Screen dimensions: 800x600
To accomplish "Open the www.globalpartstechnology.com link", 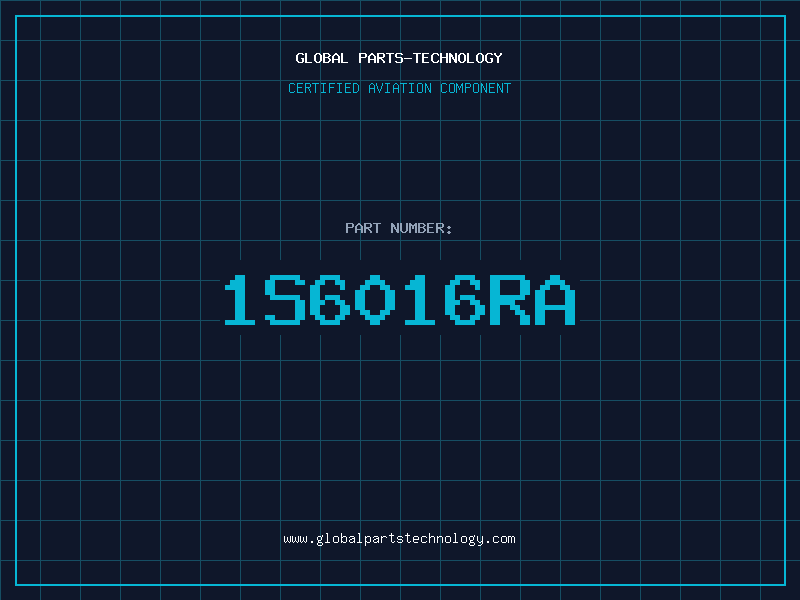I will (x=399, y=539).
